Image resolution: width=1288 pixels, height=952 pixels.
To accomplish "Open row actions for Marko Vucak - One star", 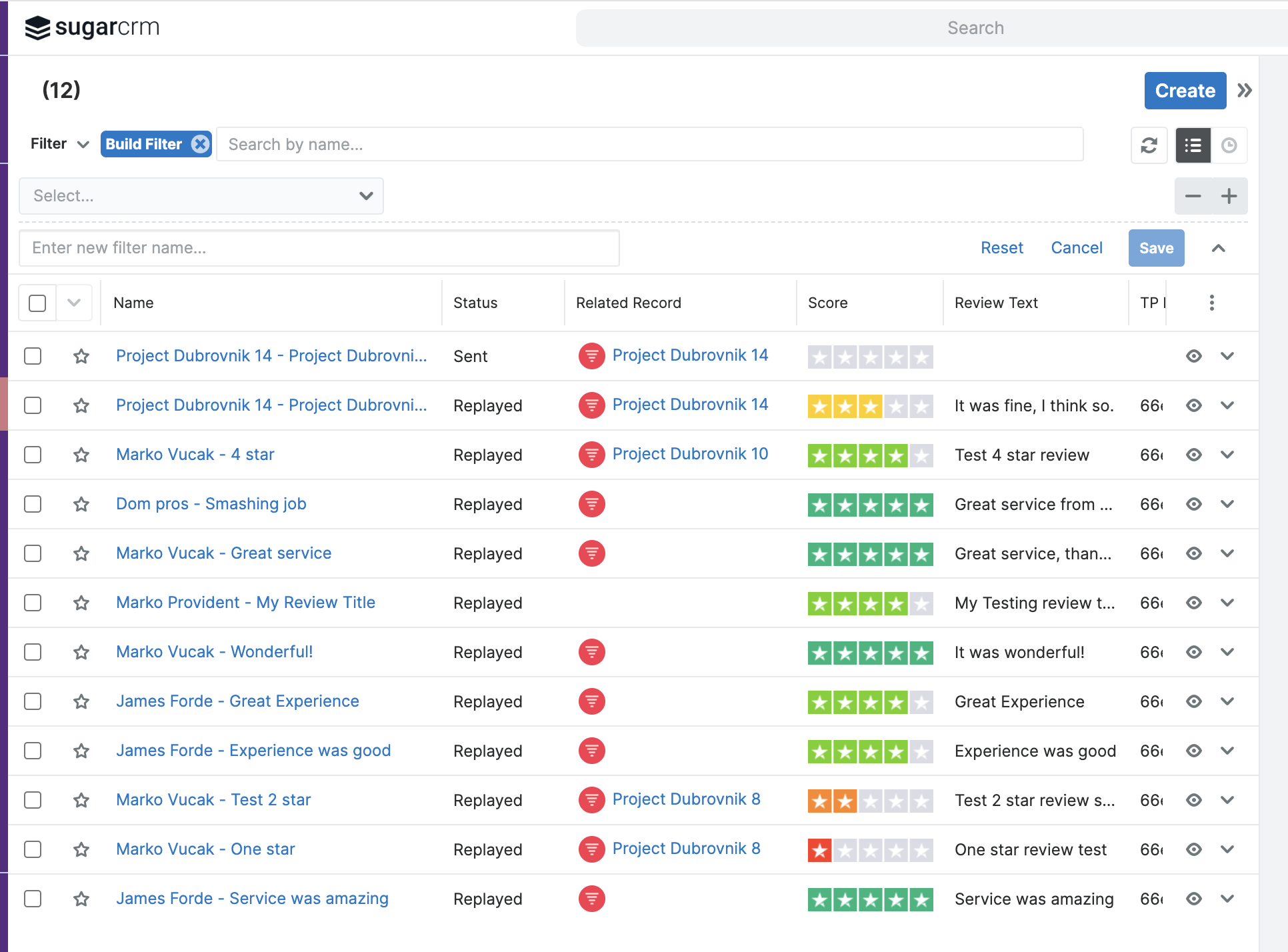I will pyautogui.click(x=1227, y=849).
